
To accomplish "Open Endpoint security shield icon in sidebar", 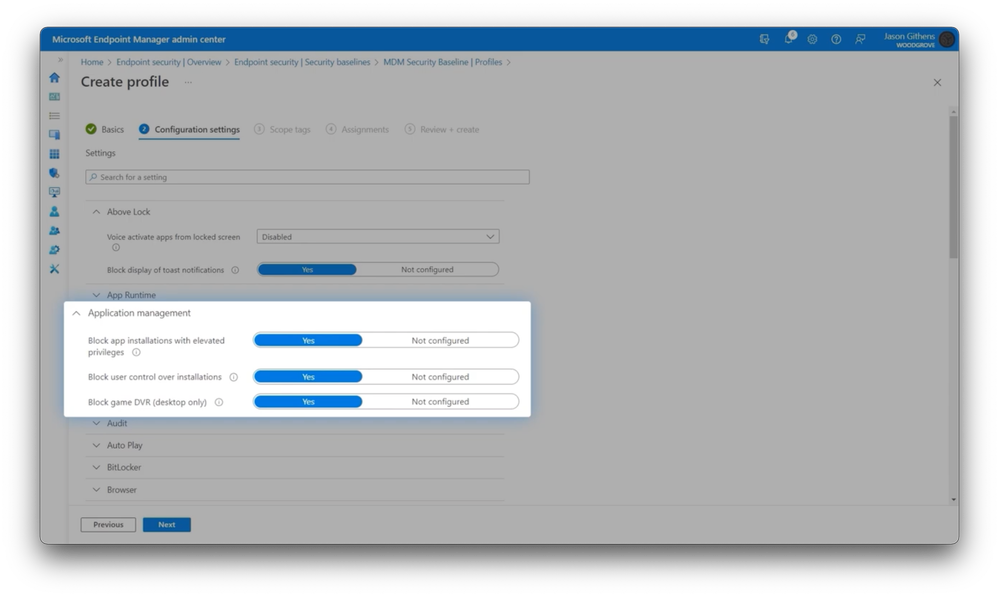I will (x=54, y=173).
